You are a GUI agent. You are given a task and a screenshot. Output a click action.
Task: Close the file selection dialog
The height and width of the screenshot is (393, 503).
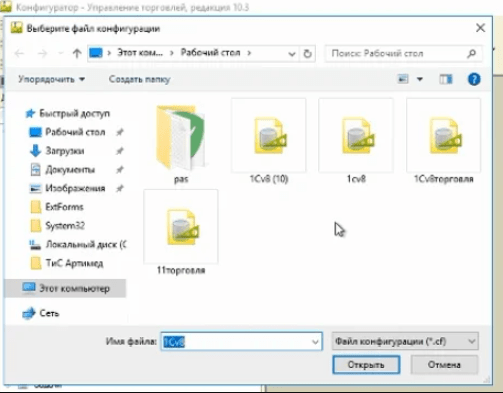480,28
